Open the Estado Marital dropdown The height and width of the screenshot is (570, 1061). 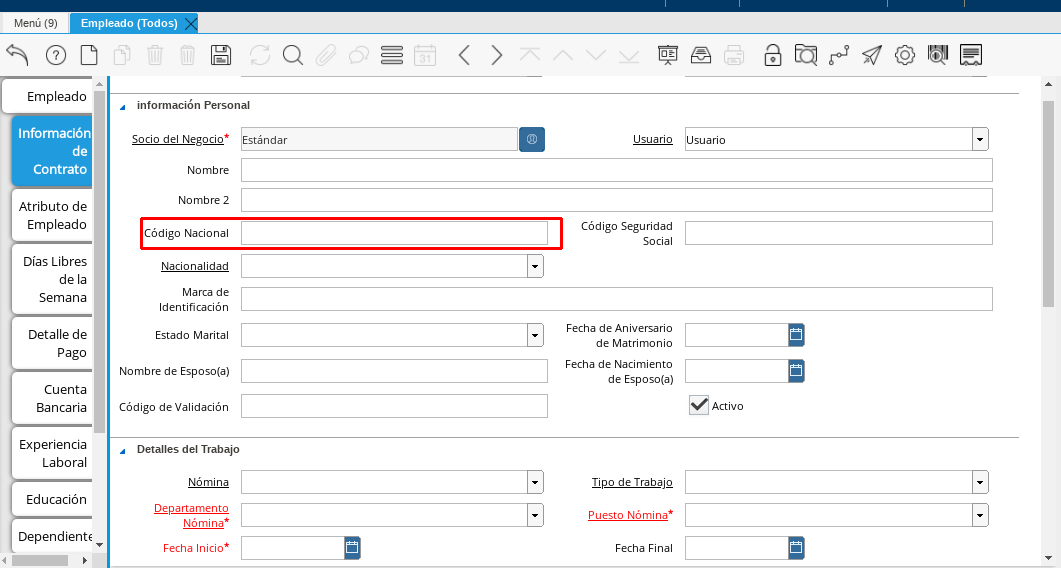pos(535,335)
